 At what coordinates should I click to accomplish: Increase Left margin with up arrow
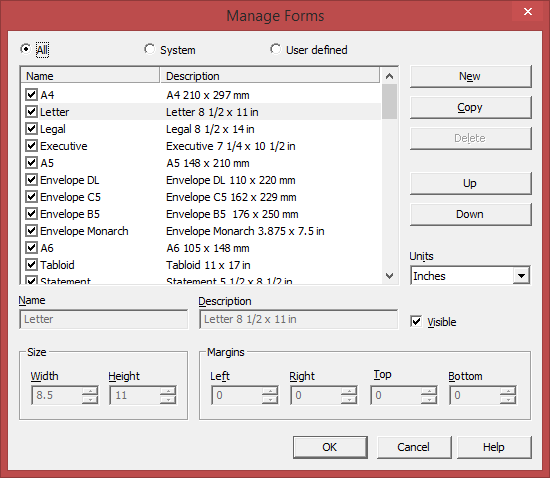(270, 391)
